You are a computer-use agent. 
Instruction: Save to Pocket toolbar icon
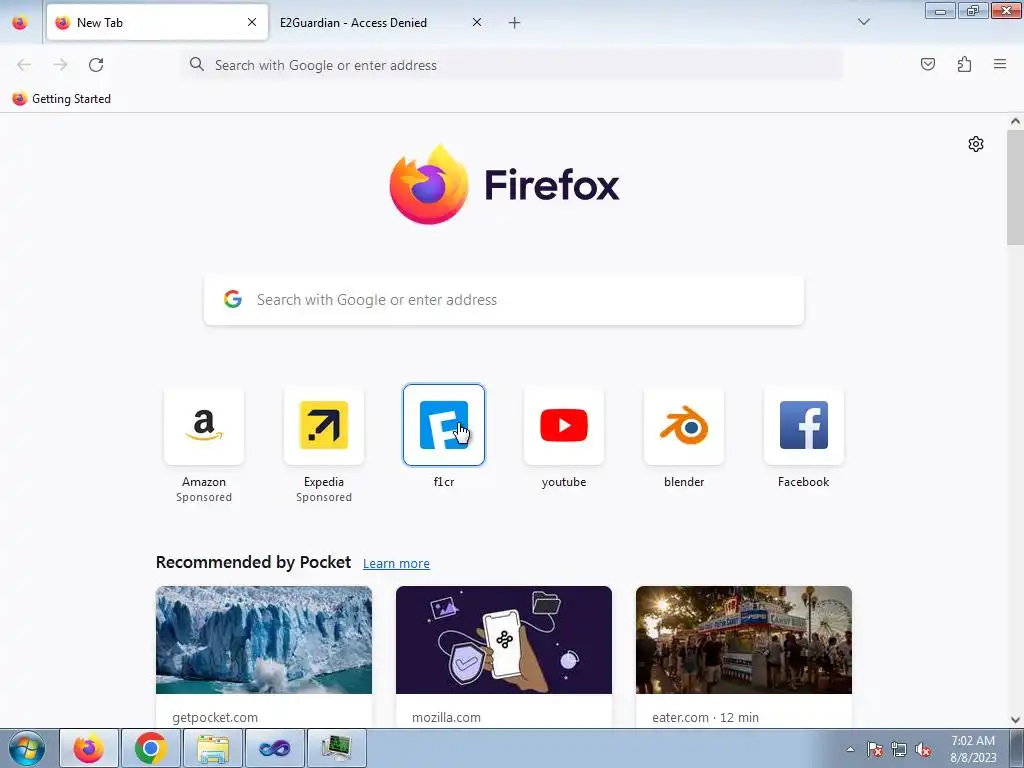click(927, 64)
